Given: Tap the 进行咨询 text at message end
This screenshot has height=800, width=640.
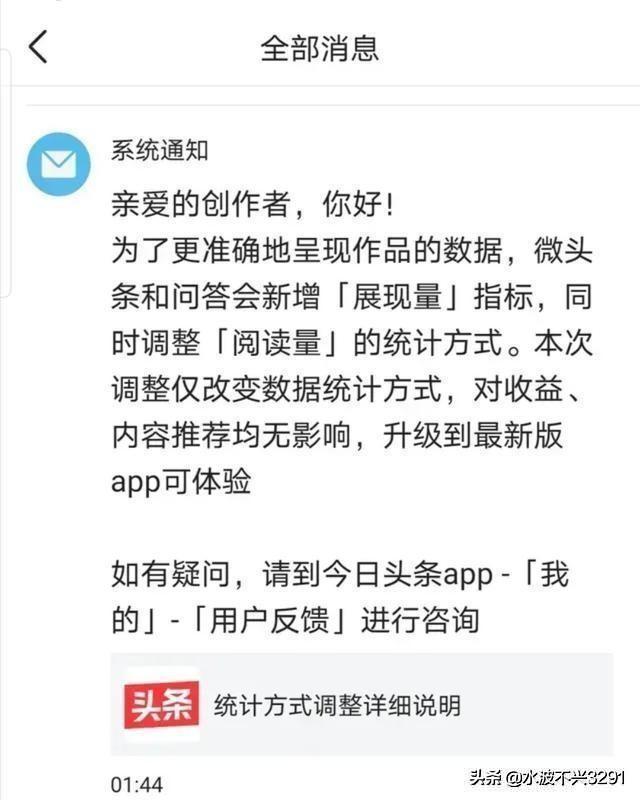Looking at the screenshot, I should tap(421, 621).
